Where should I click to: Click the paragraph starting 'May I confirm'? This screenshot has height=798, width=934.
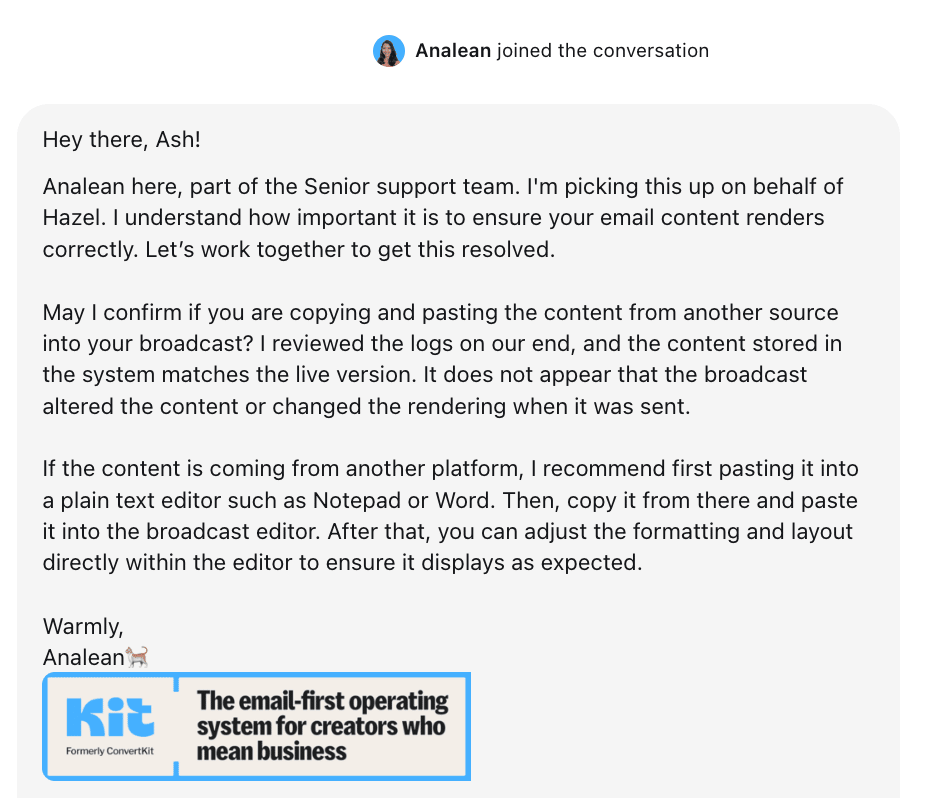442,359
